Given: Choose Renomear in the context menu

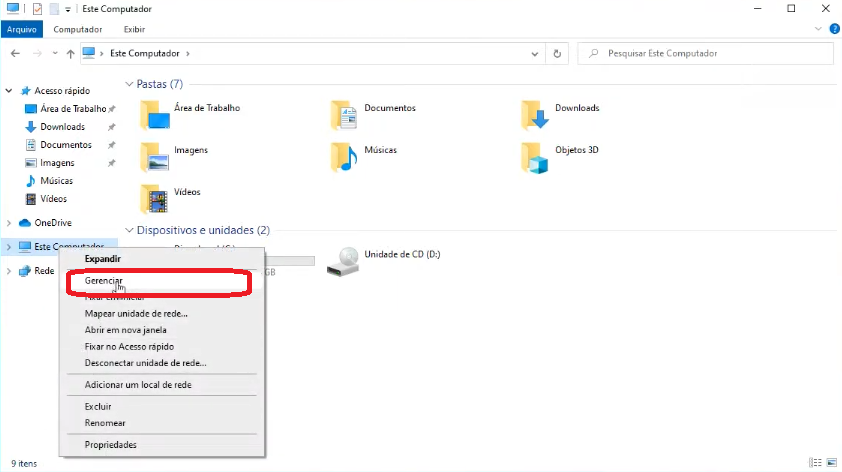Looking at the screenshot, I should [x=162, y=423].
